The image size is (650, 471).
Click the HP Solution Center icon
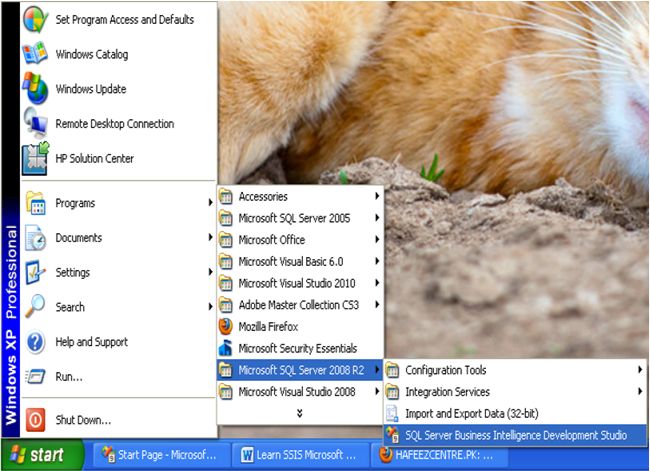[36, 158]
